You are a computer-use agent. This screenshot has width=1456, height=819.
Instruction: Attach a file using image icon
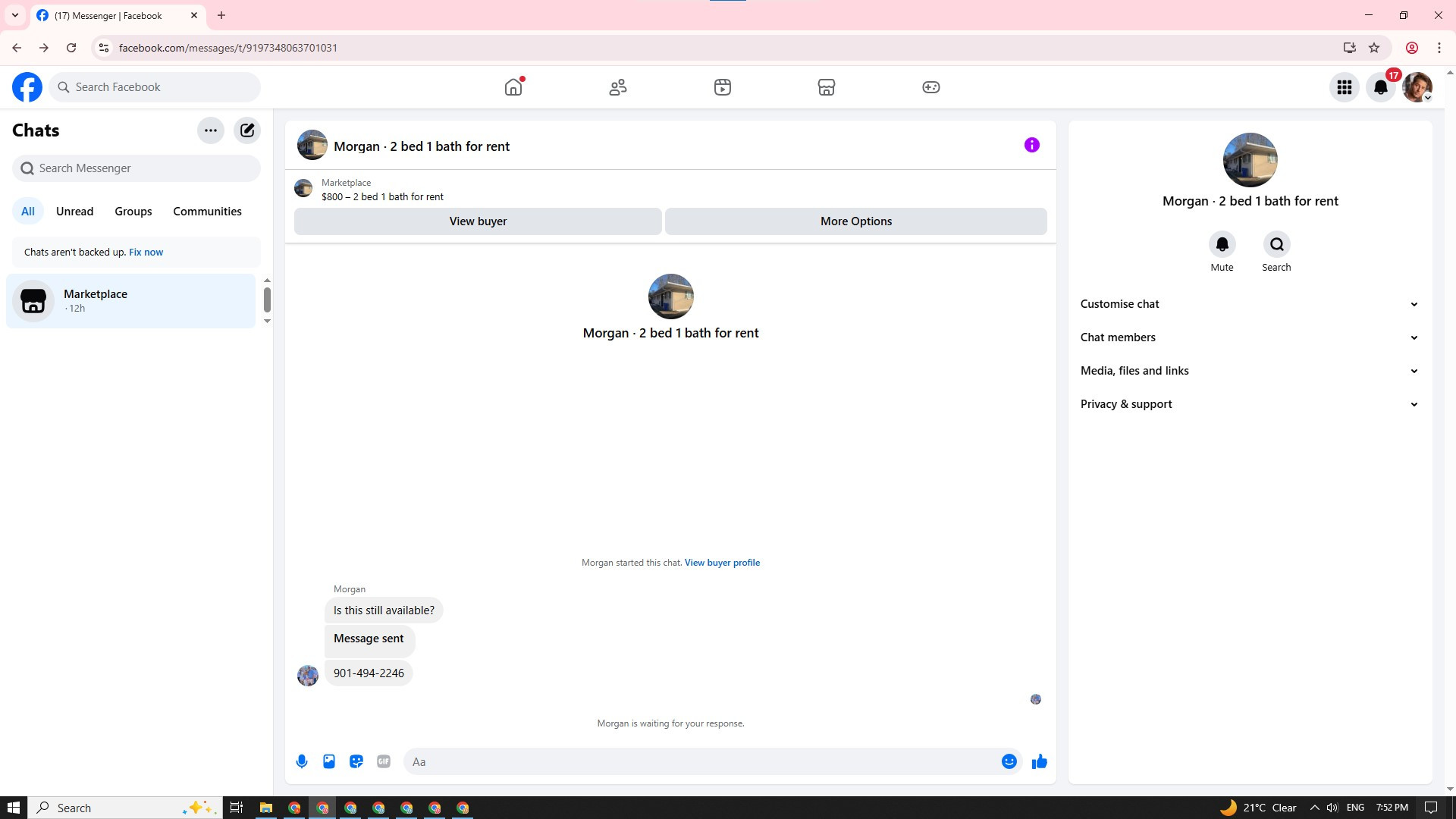(x=329, y=761)
